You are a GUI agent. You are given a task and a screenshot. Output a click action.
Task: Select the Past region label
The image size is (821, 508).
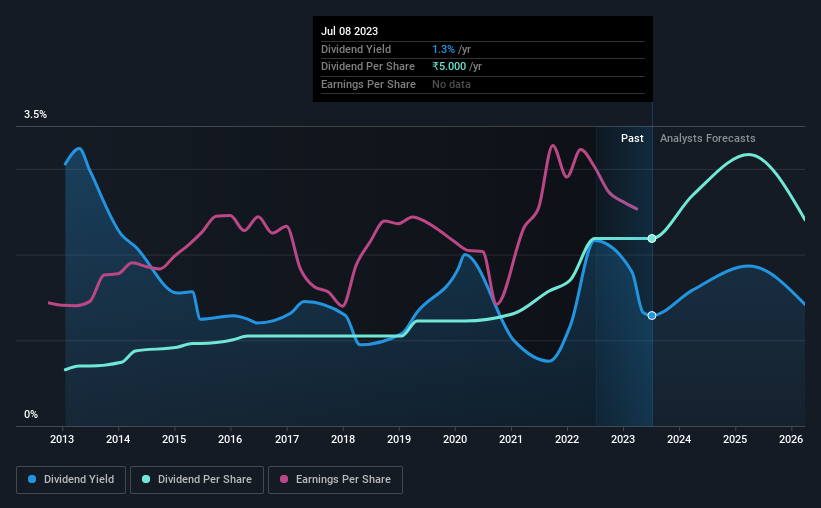click(x=632, y=138)
